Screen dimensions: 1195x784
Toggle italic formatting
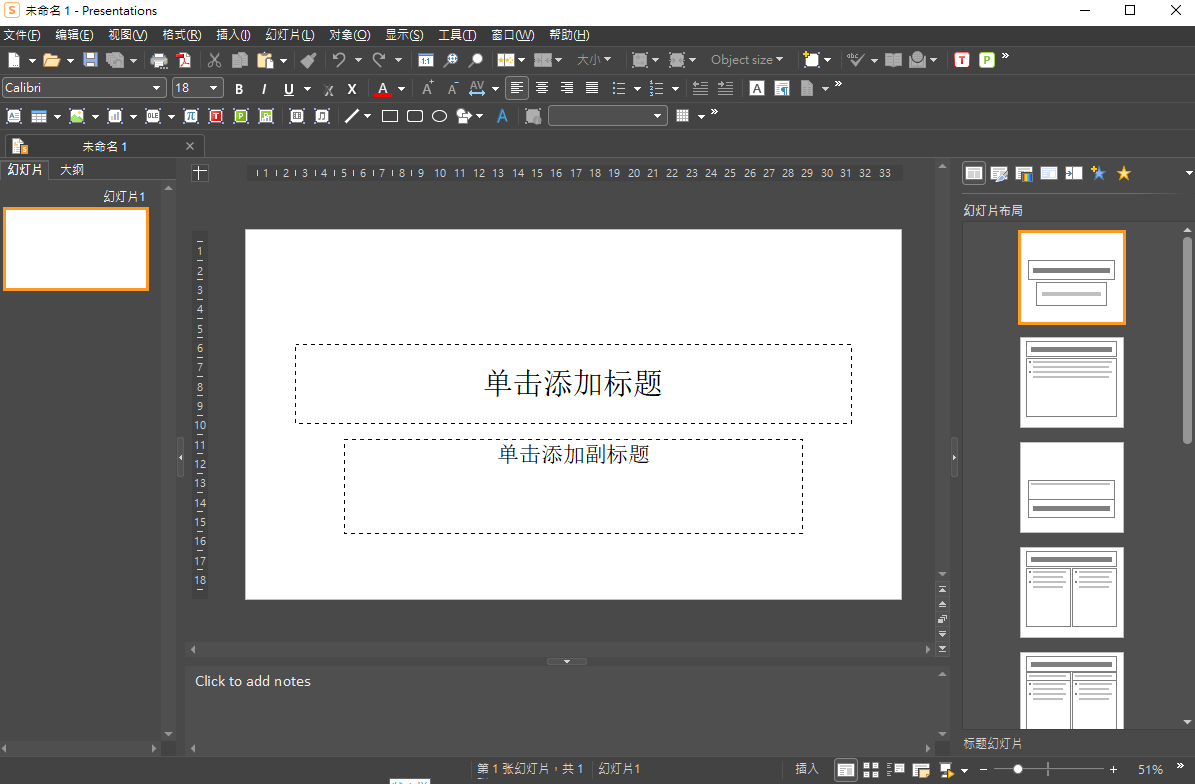pos(264,89)
